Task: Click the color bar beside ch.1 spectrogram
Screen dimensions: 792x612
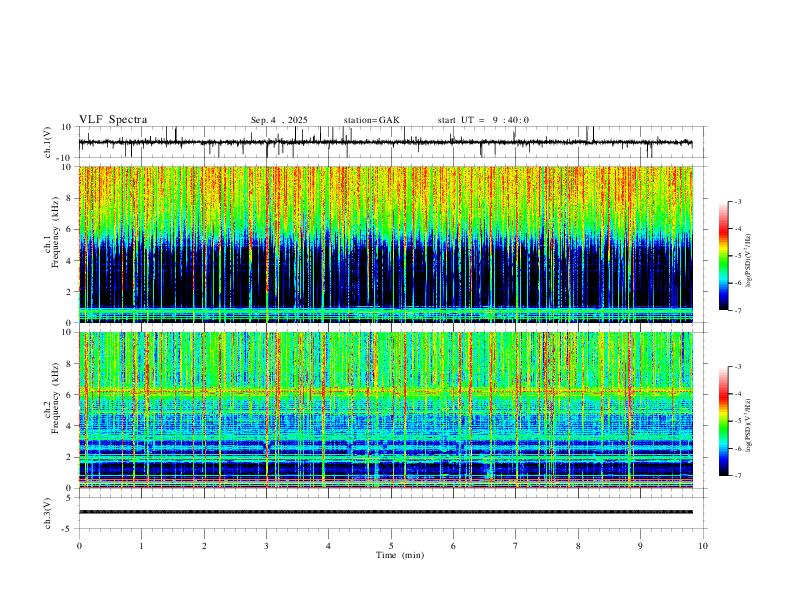Action: tap(724, 256)
